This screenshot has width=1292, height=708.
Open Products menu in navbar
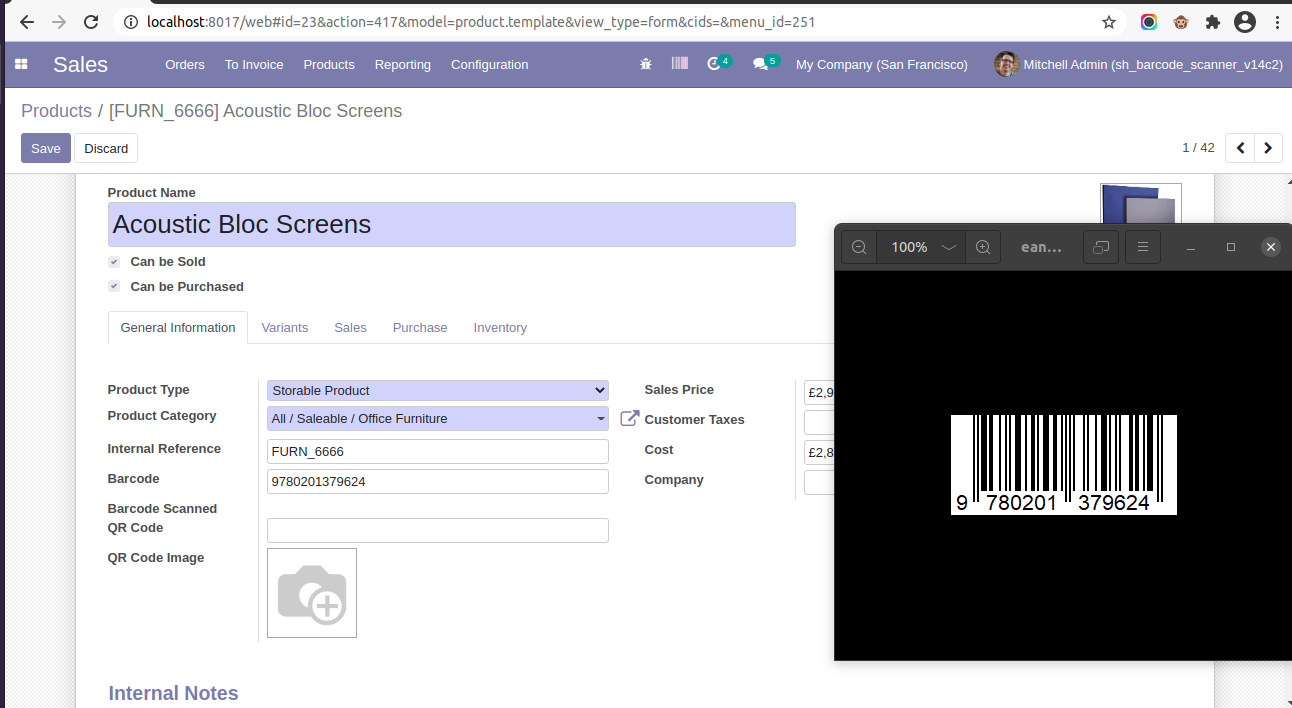coord(329,64)
